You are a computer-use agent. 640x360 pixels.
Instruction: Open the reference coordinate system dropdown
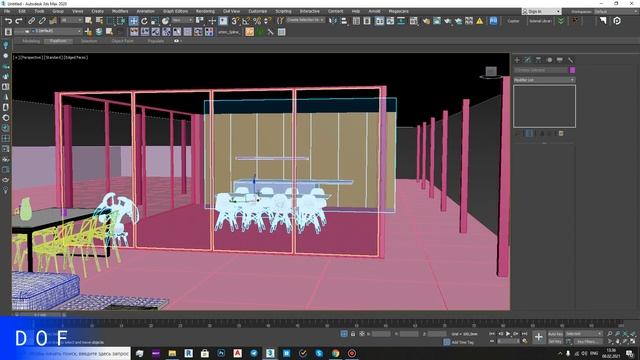click(182, 20)
